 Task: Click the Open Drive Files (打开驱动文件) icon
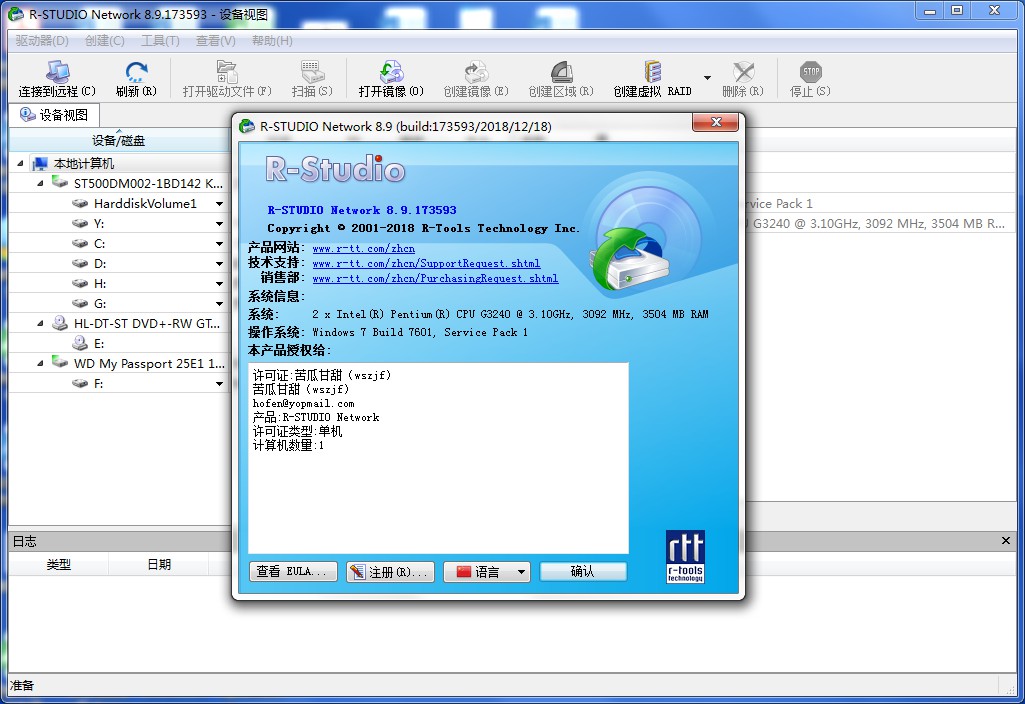pyautogui.click(x=227, y=71)
